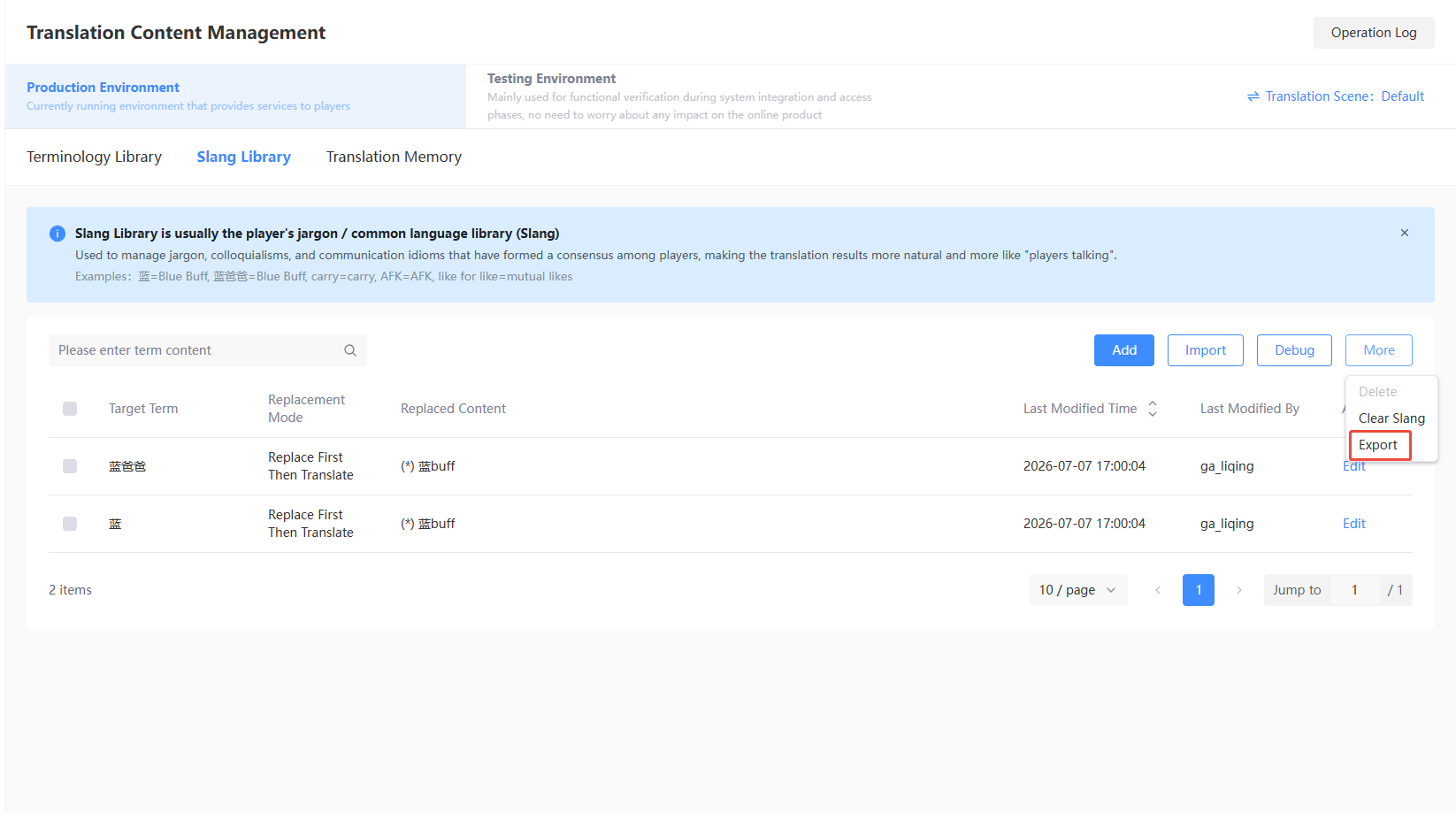
Task: Click the Replacement Mode column header
Action: [x=306, y=409]
